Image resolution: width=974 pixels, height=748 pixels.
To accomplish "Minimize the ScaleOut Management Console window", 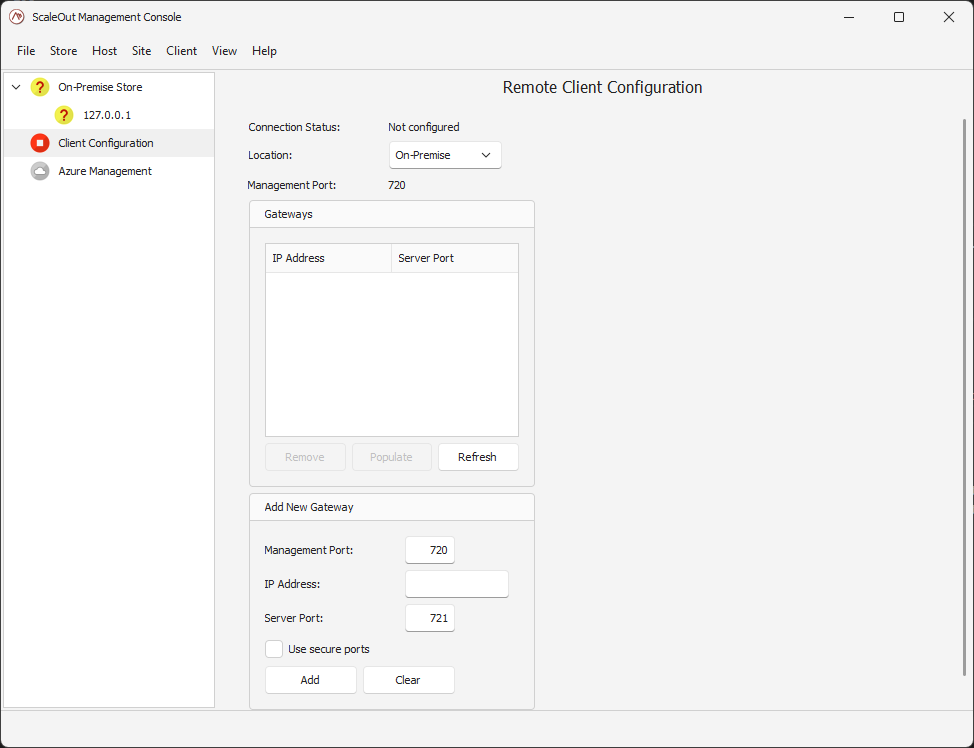I will (x=849, y=17).
